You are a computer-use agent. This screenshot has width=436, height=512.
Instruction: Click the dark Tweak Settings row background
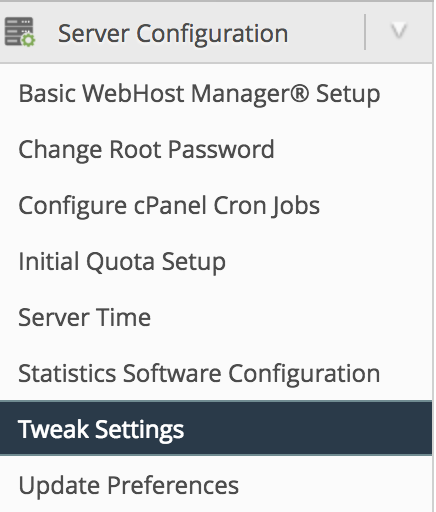pos(216,428)
